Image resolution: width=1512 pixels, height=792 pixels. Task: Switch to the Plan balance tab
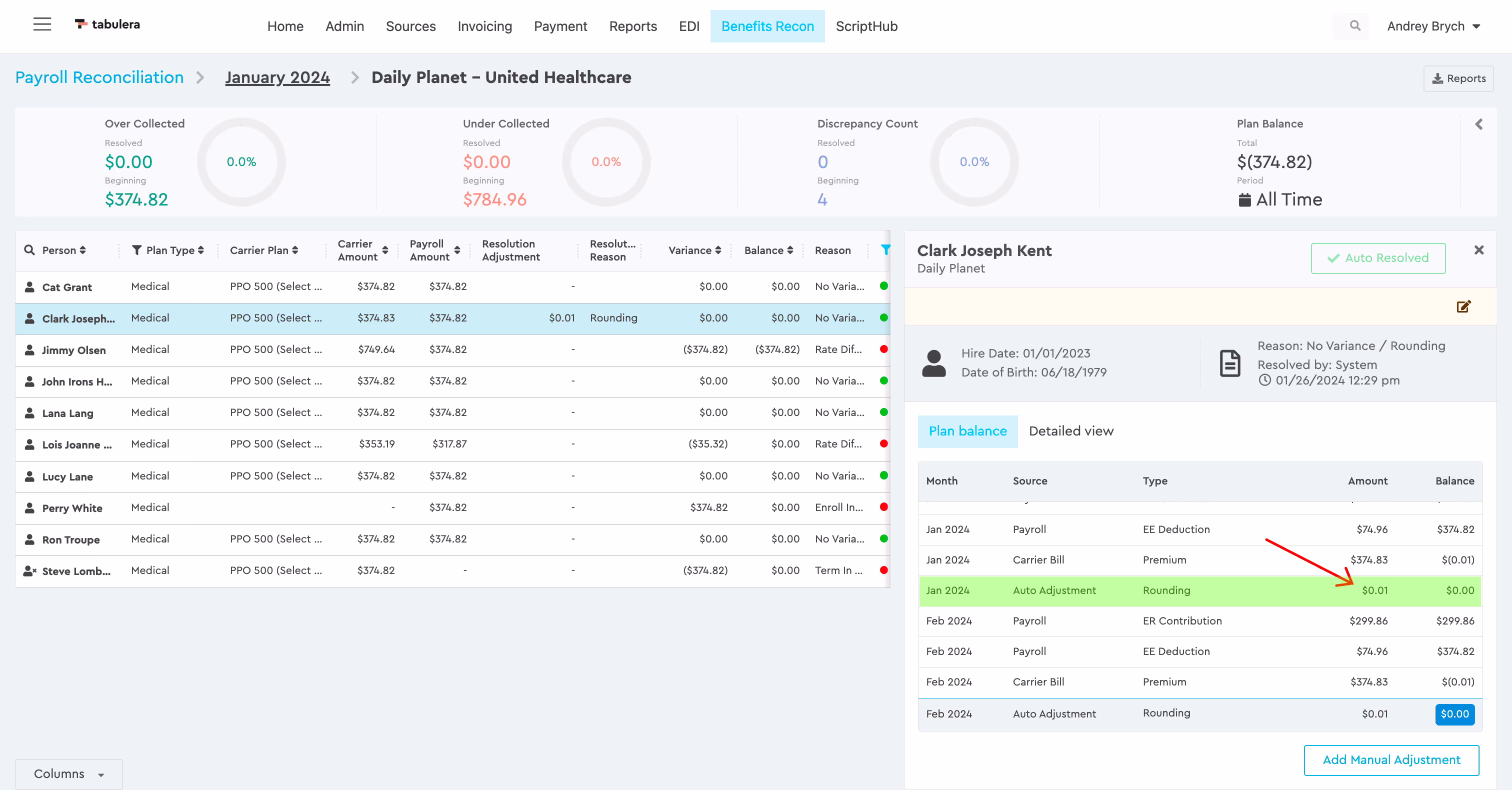click(967, 431)
